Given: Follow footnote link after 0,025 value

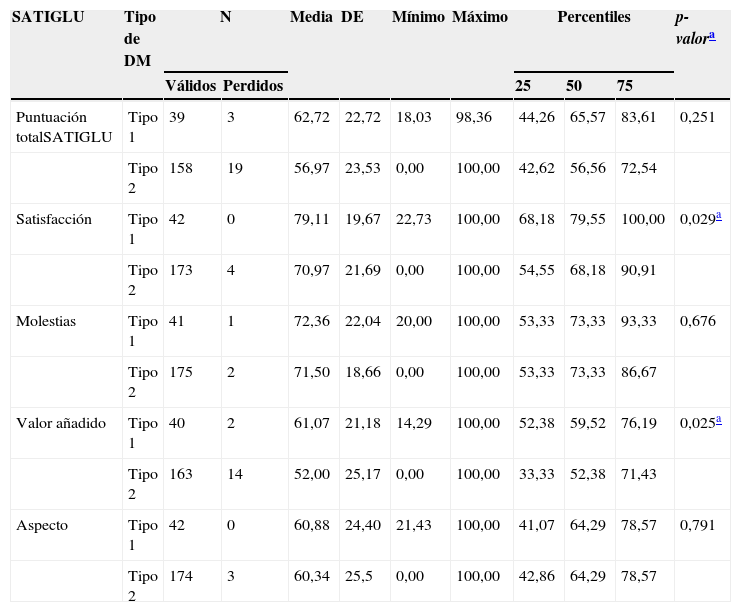Looking at the screenshot, I should (718, 421).
